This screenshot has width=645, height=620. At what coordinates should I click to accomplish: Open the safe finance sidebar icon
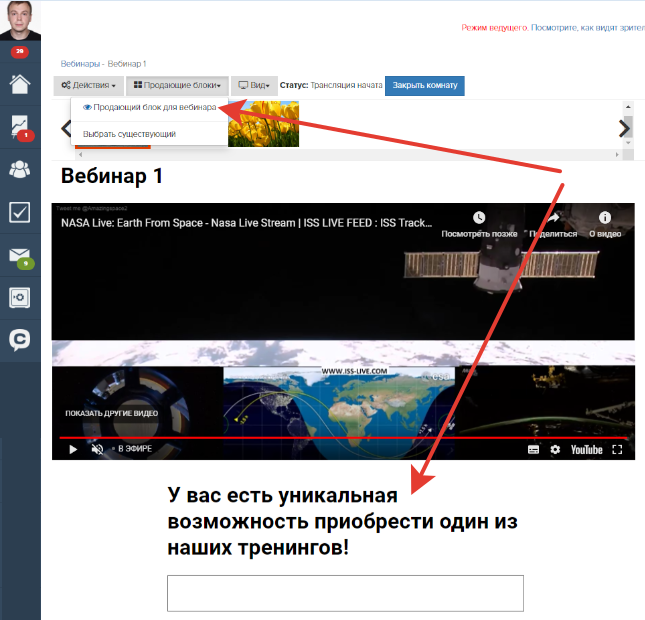pos(20,297)
